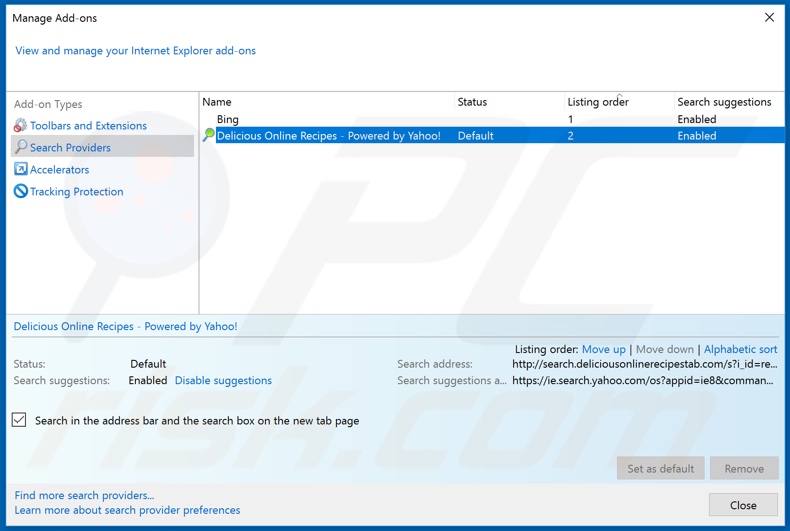Open Learn more about search provider preferences
This screenshot has height=531, width=790.
click(x=127, y=510)
